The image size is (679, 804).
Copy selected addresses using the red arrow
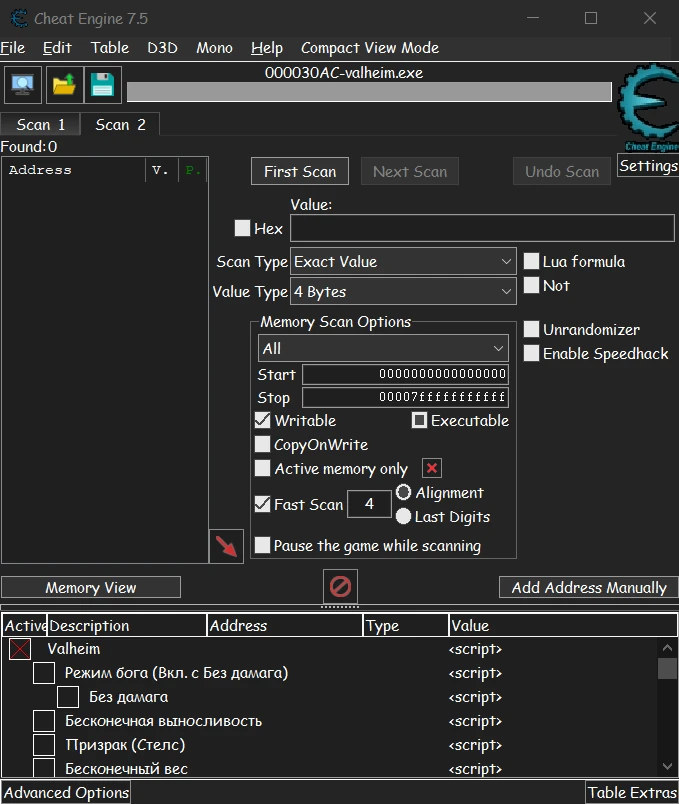click(x=226, y=546)
